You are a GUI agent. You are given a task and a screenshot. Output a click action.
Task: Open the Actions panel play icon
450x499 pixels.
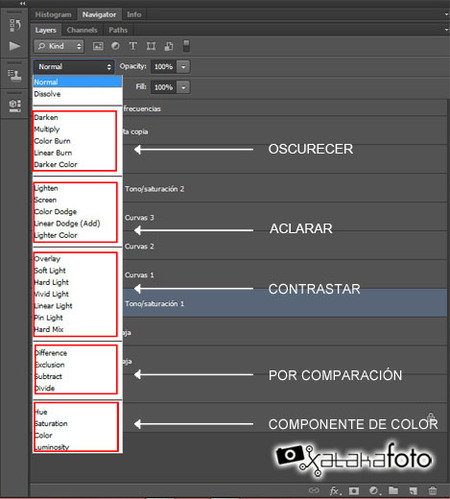(14, 46)
